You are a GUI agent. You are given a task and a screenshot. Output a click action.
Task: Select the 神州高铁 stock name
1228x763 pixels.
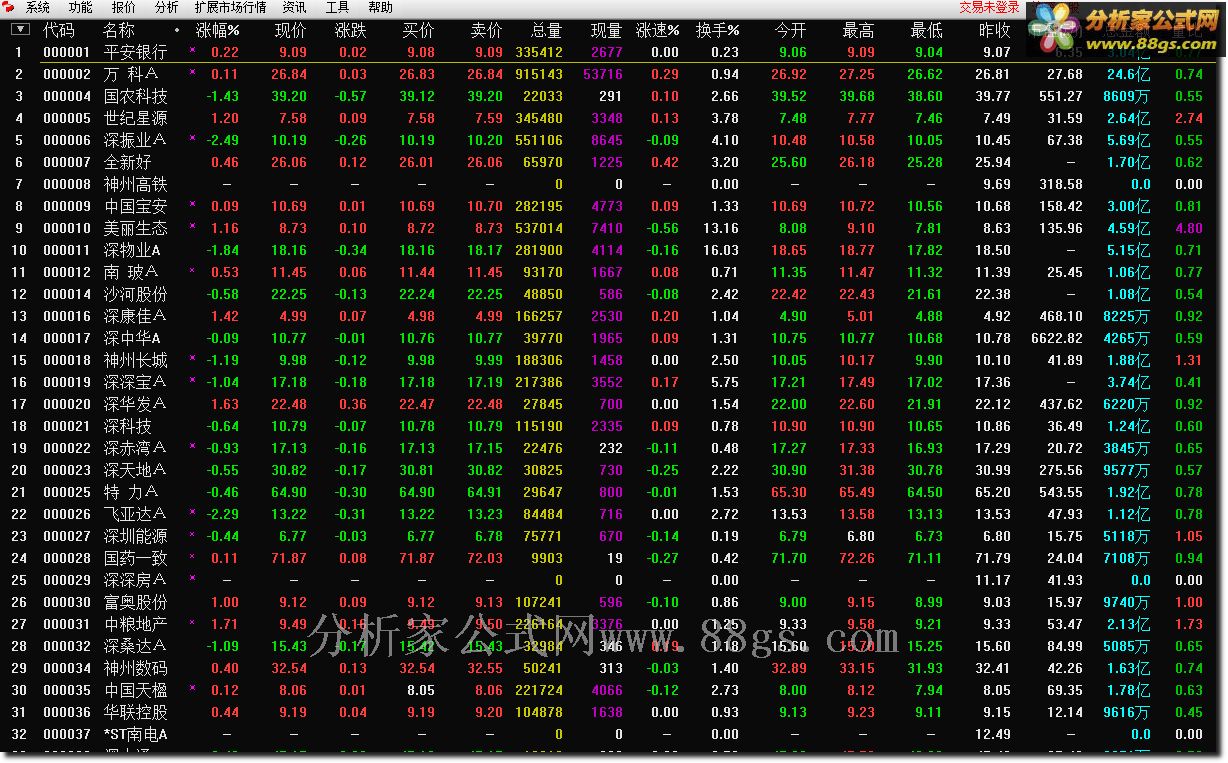coord(135,184)
